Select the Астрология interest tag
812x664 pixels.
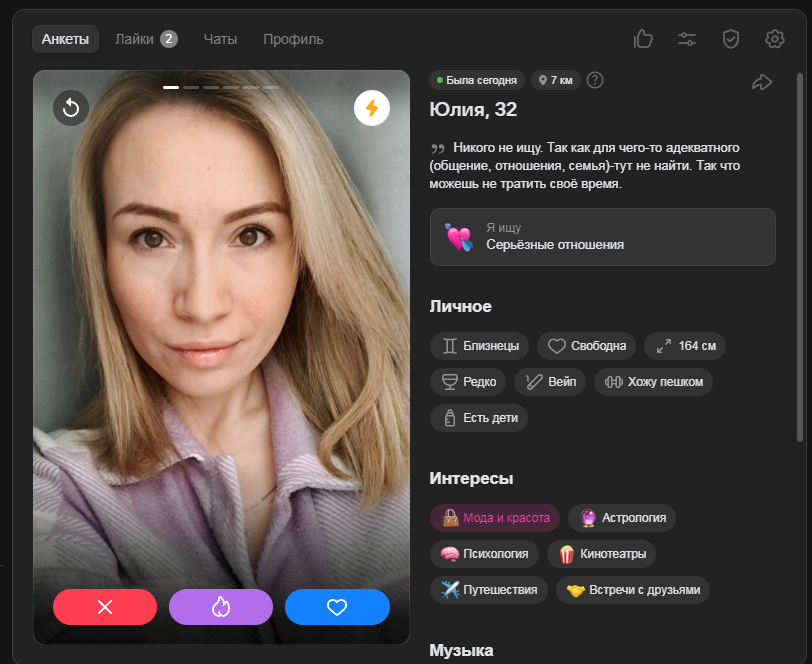(622, 518)
